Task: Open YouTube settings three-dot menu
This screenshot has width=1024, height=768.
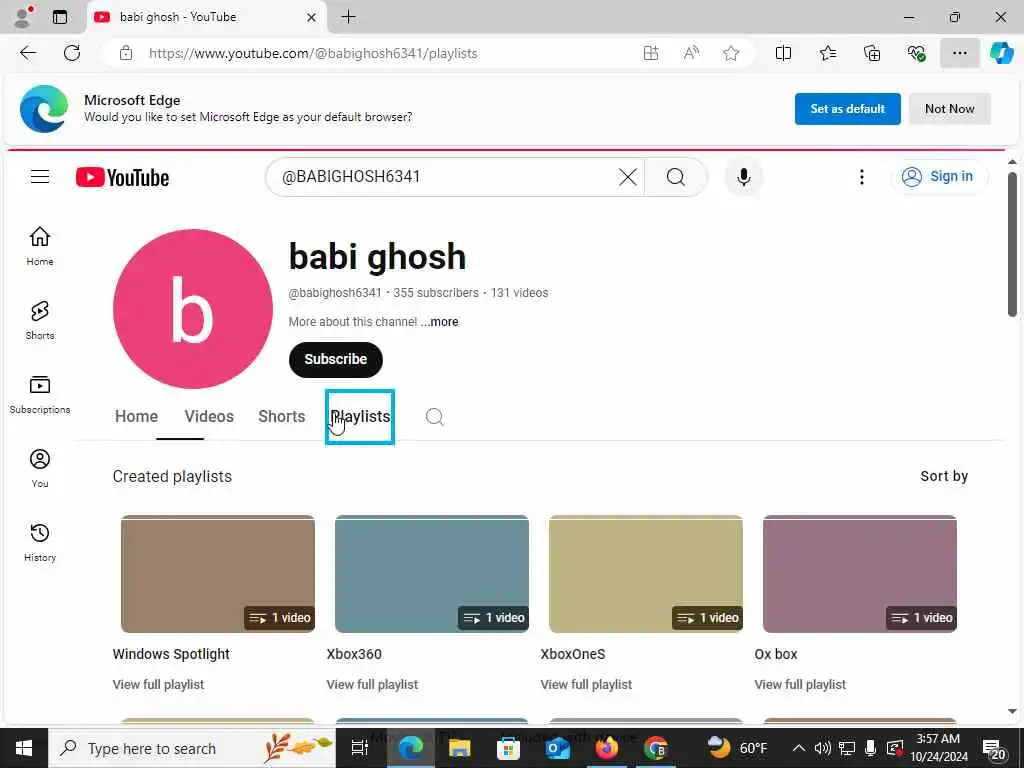Action: point(861,177)
